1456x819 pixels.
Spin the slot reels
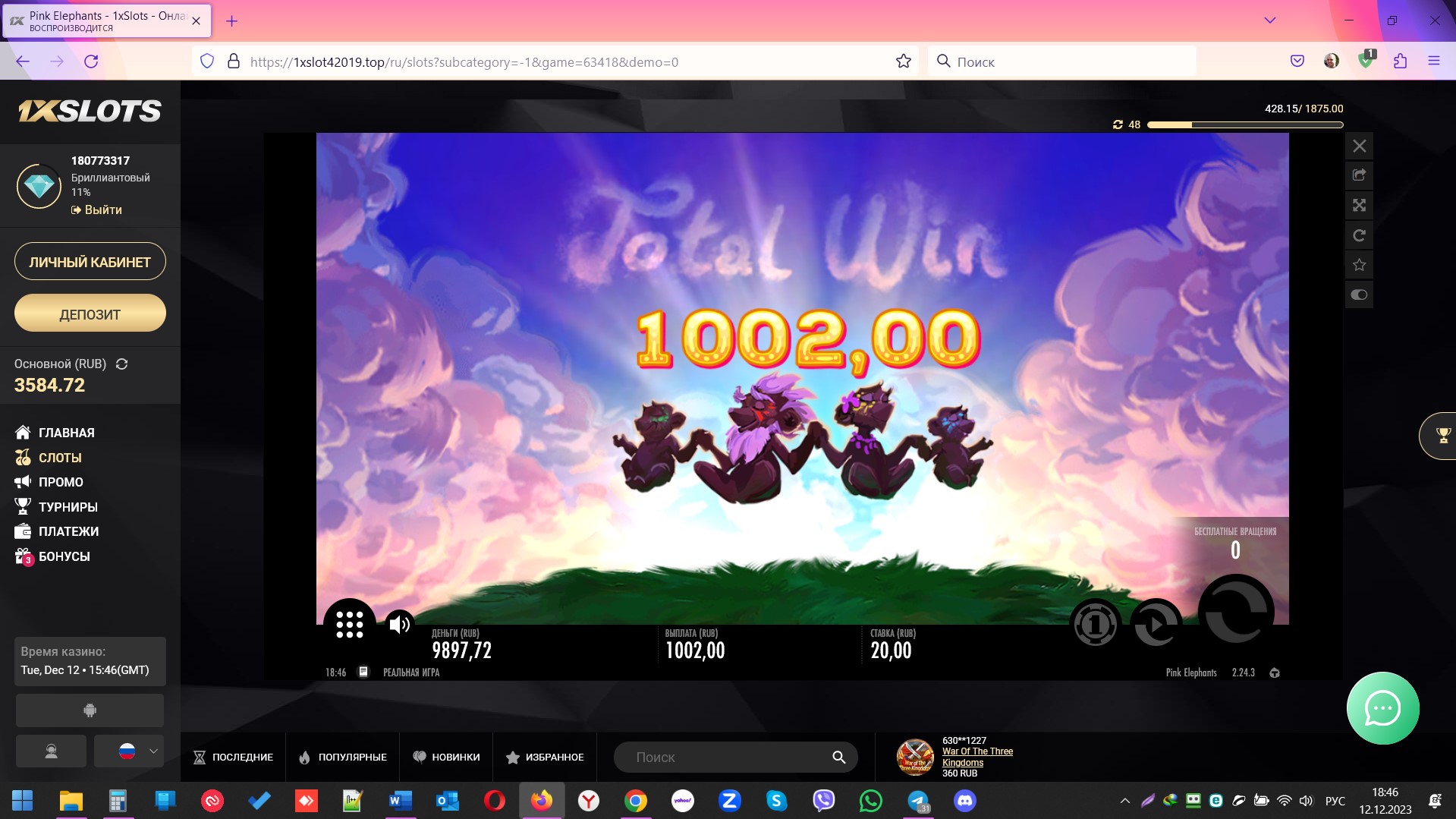click(1236, 611)
